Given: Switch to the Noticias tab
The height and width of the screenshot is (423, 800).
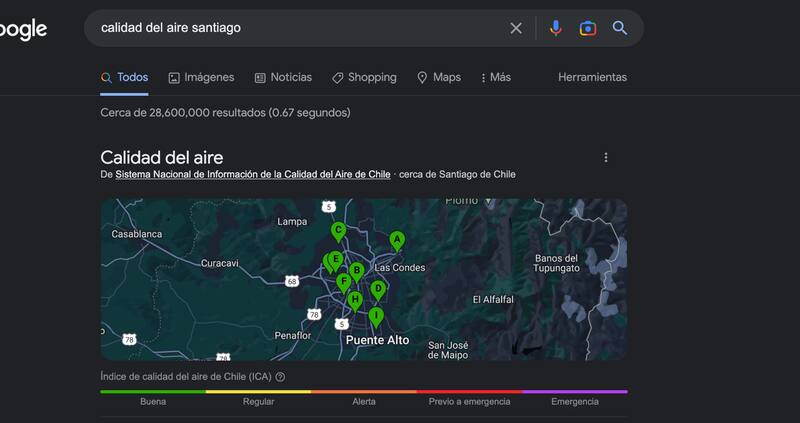Looking at the screenshot, I should (x=283, y=77).
